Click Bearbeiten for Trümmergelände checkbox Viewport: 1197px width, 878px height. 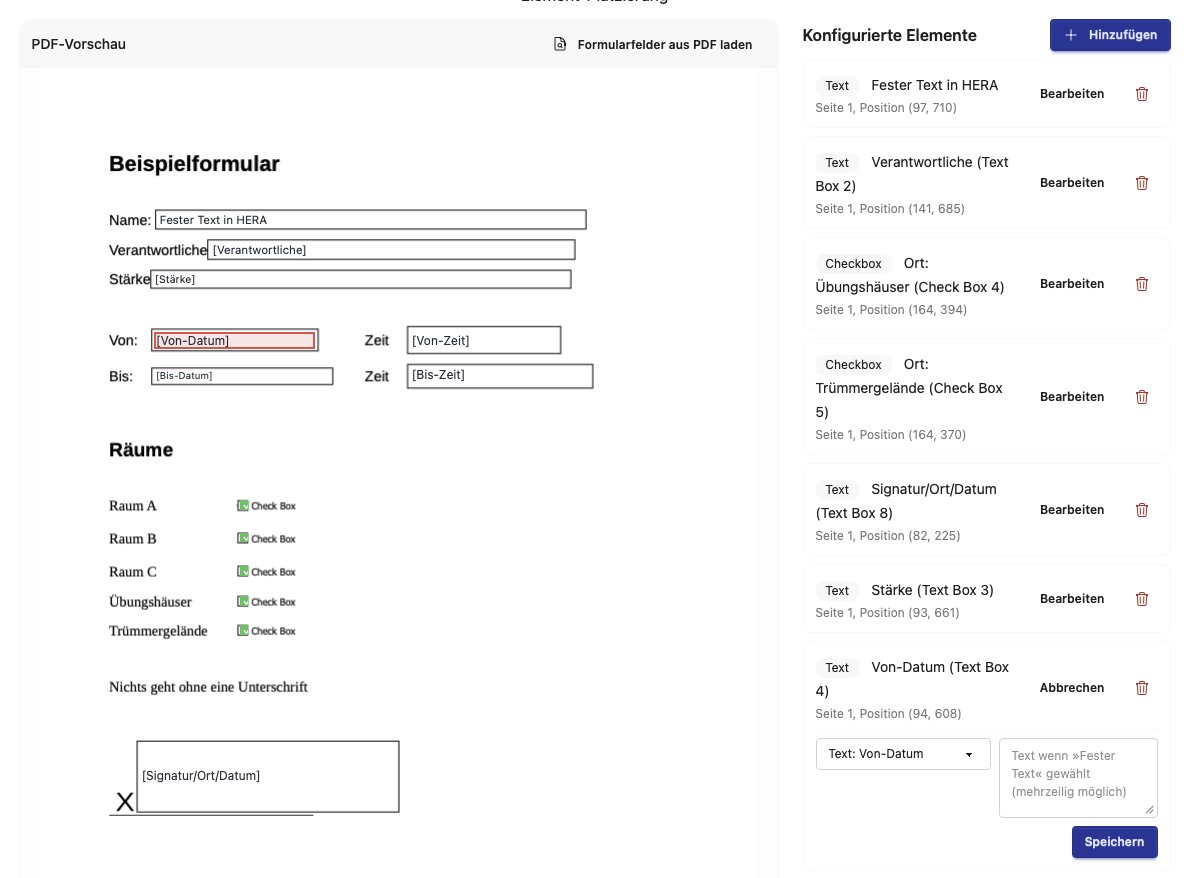(1072, 397)
